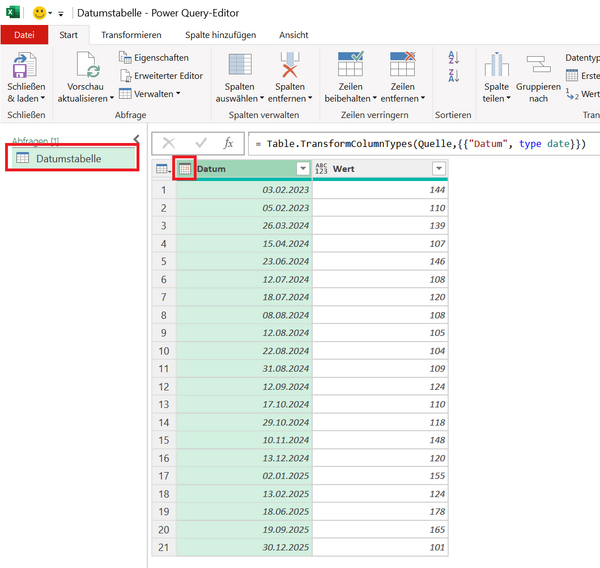Open the Erweiterter Editor

(160, 76)
